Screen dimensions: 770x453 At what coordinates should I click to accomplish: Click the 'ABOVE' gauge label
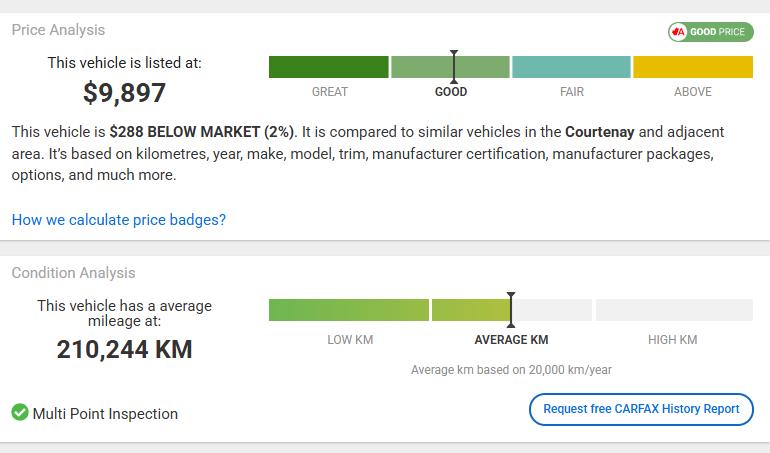[692, 92]
